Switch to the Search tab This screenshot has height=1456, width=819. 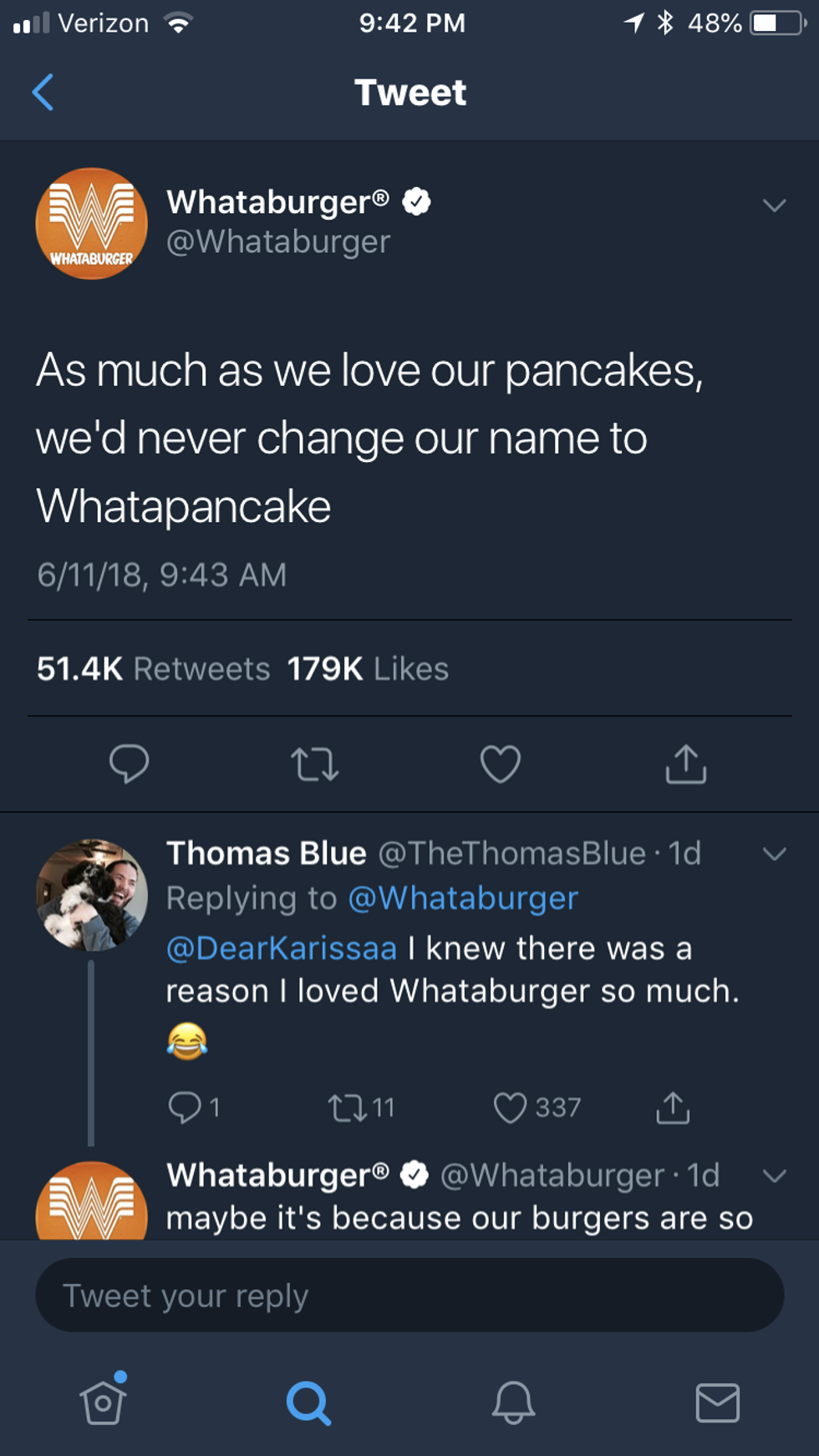pos(308,1402)
